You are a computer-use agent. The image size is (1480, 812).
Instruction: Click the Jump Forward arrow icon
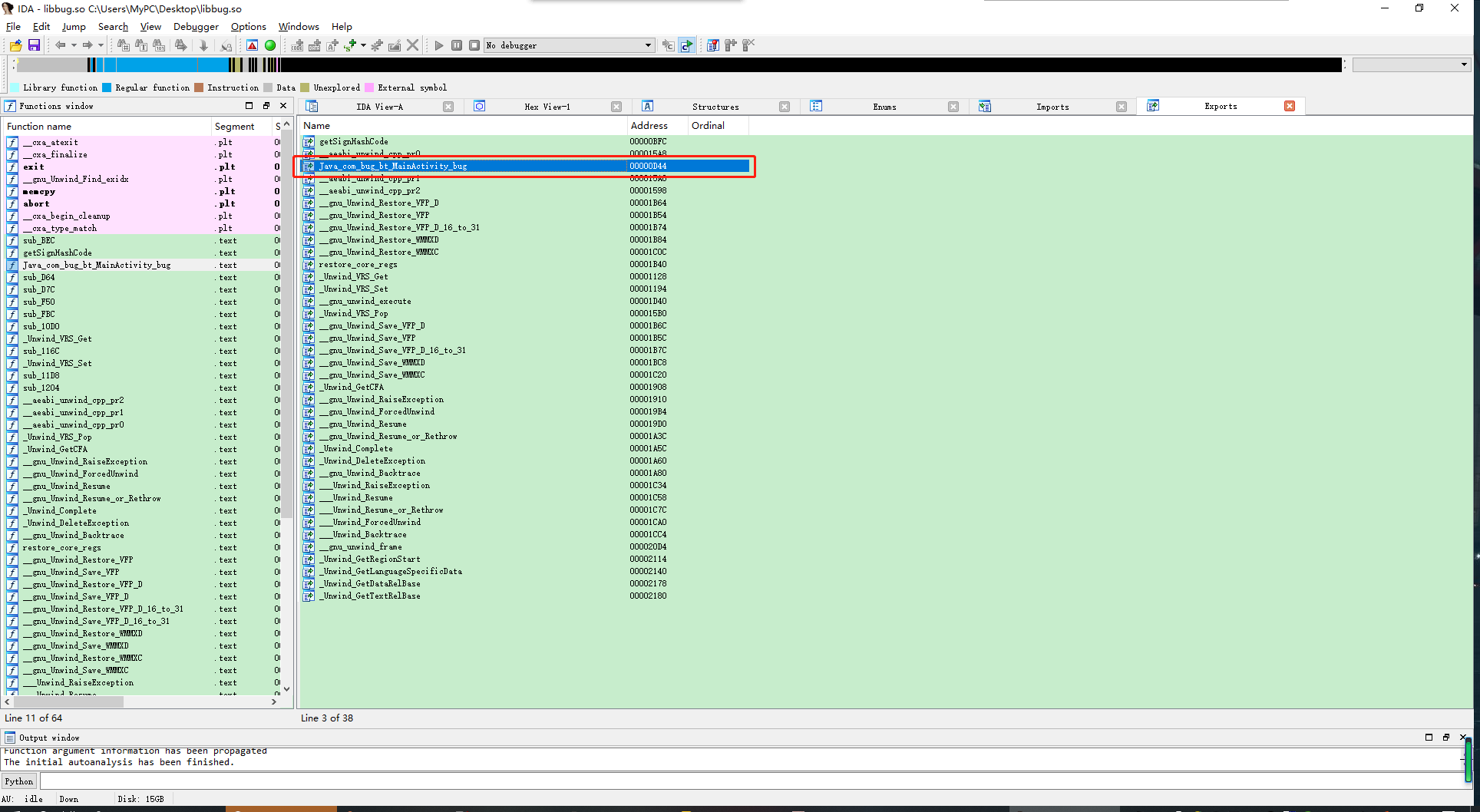tap(88, 45)
